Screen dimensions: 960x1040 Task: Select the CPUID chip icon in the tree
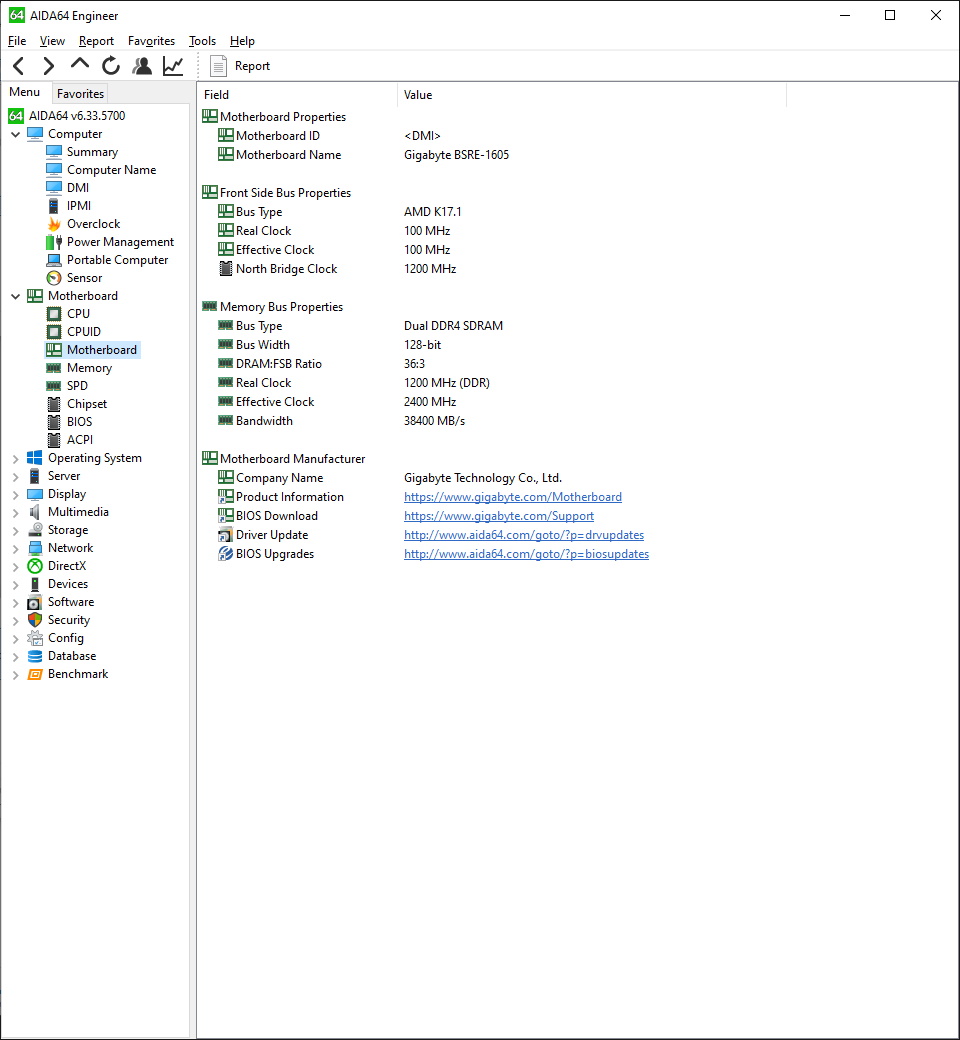click(x=54, y=332)
